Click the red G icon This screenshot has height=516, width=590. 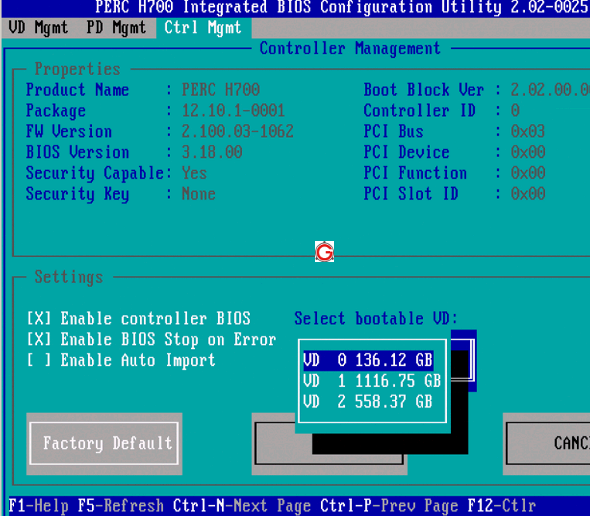324,251
